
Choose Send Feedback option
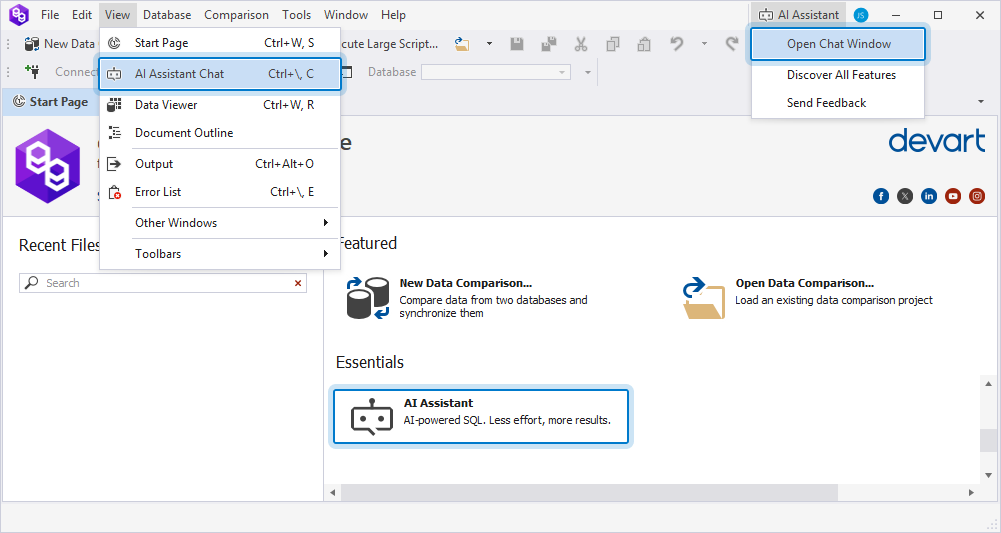838,103
